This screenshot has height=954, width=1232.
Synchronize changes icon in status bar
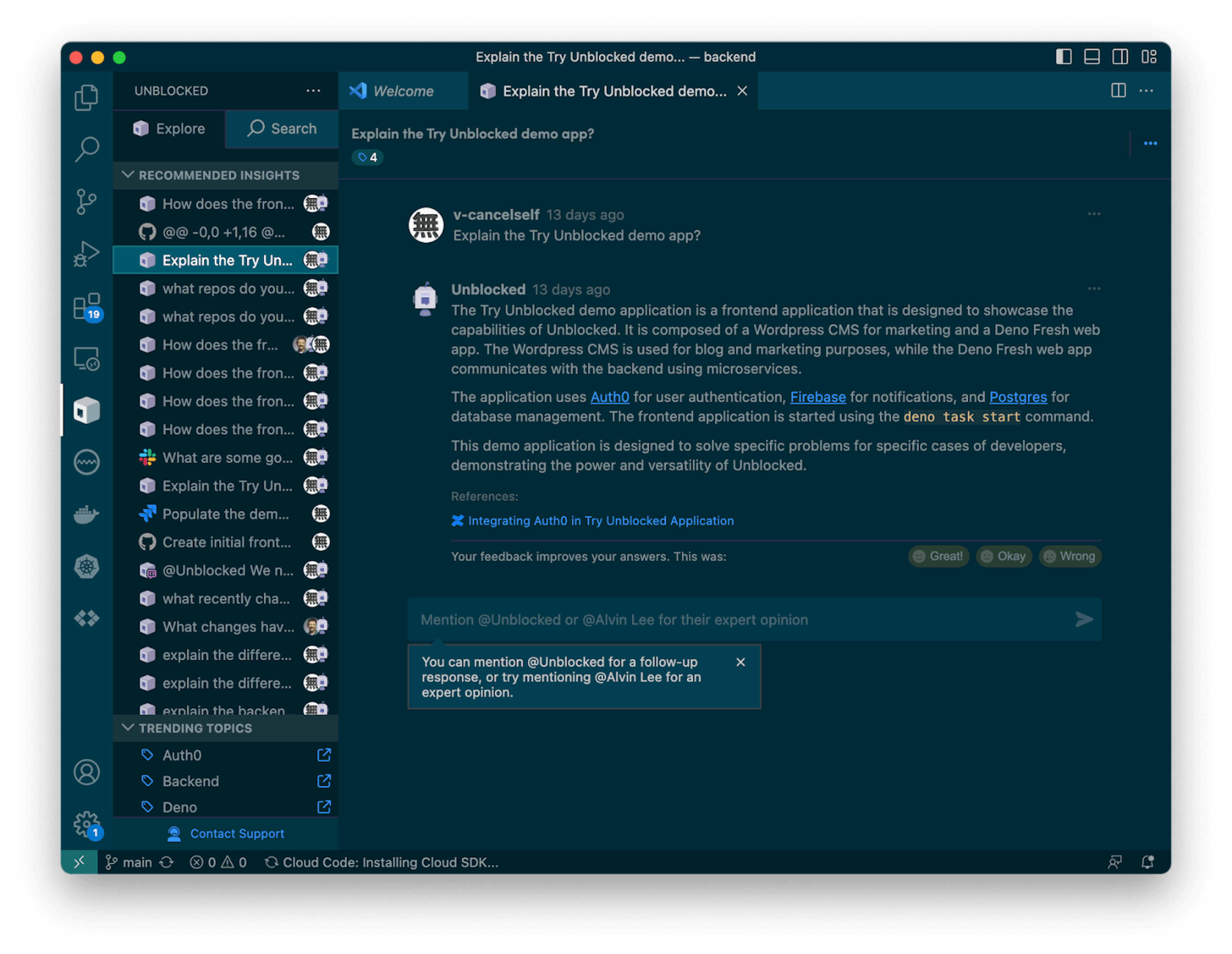166,862
